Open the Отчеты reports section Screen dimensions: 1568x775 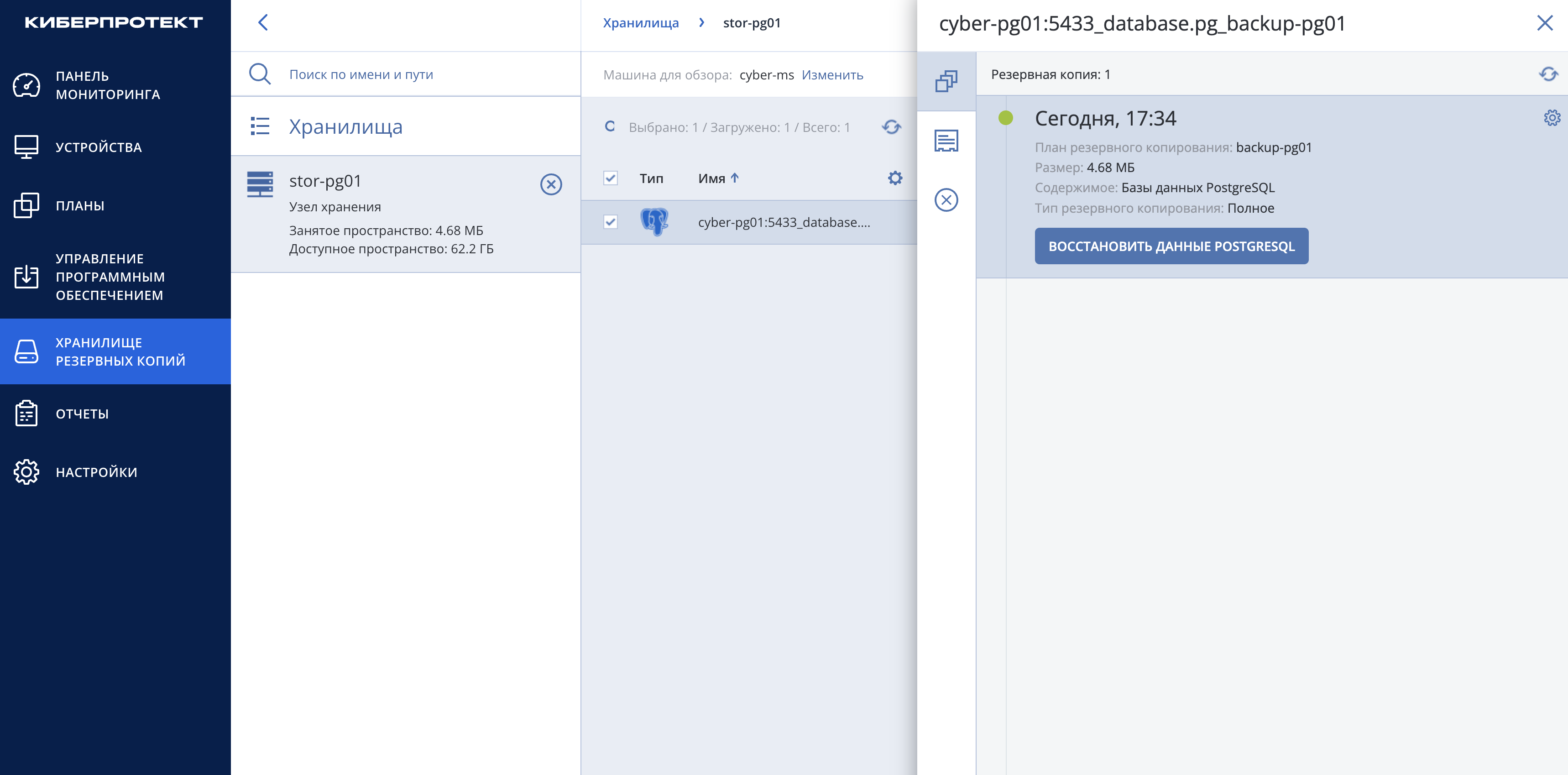coord(115,414)
